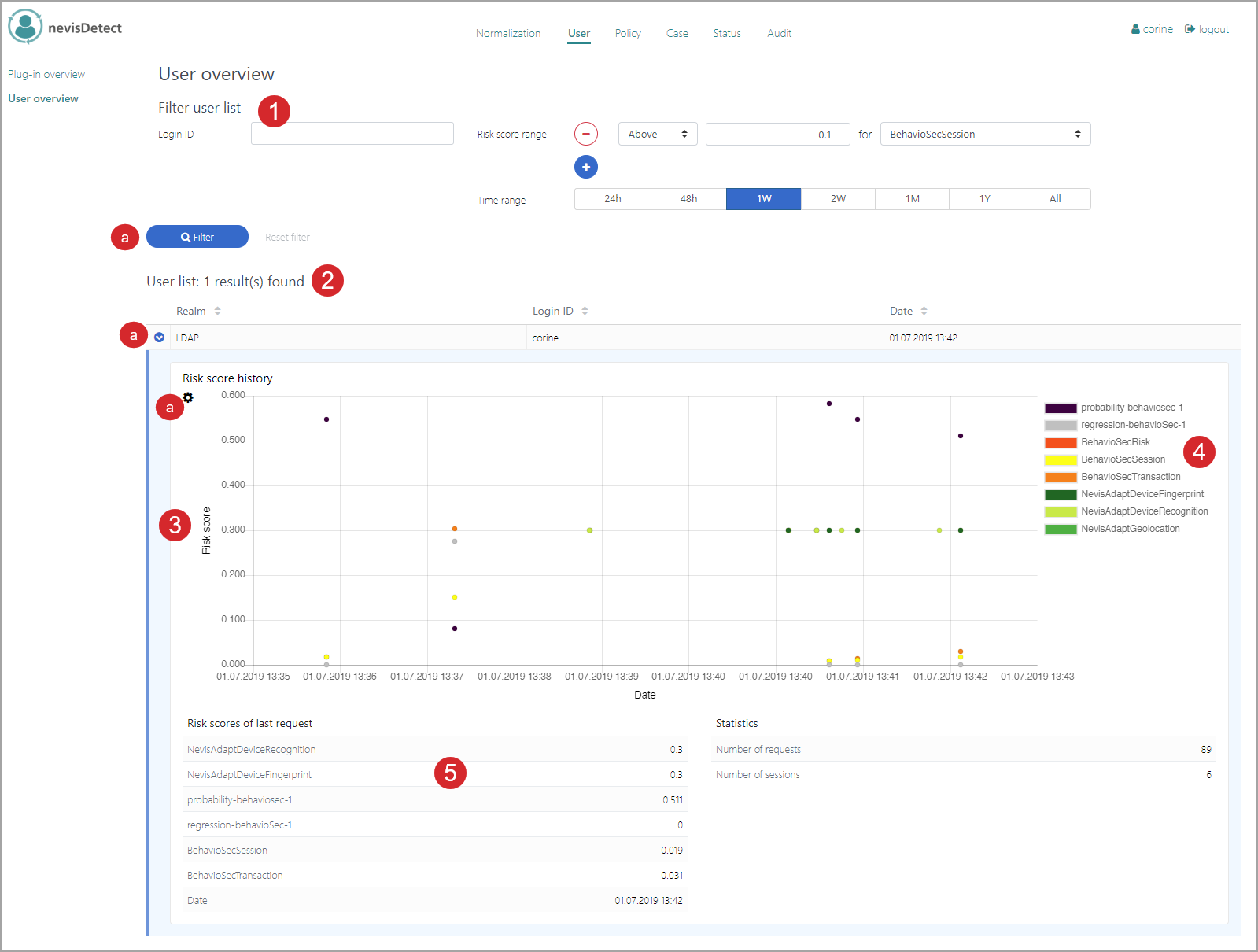Image resolution: width=1258 pixels, height=952 pixels.
Task: Open the Audit tab
Action: click(780, 33)
